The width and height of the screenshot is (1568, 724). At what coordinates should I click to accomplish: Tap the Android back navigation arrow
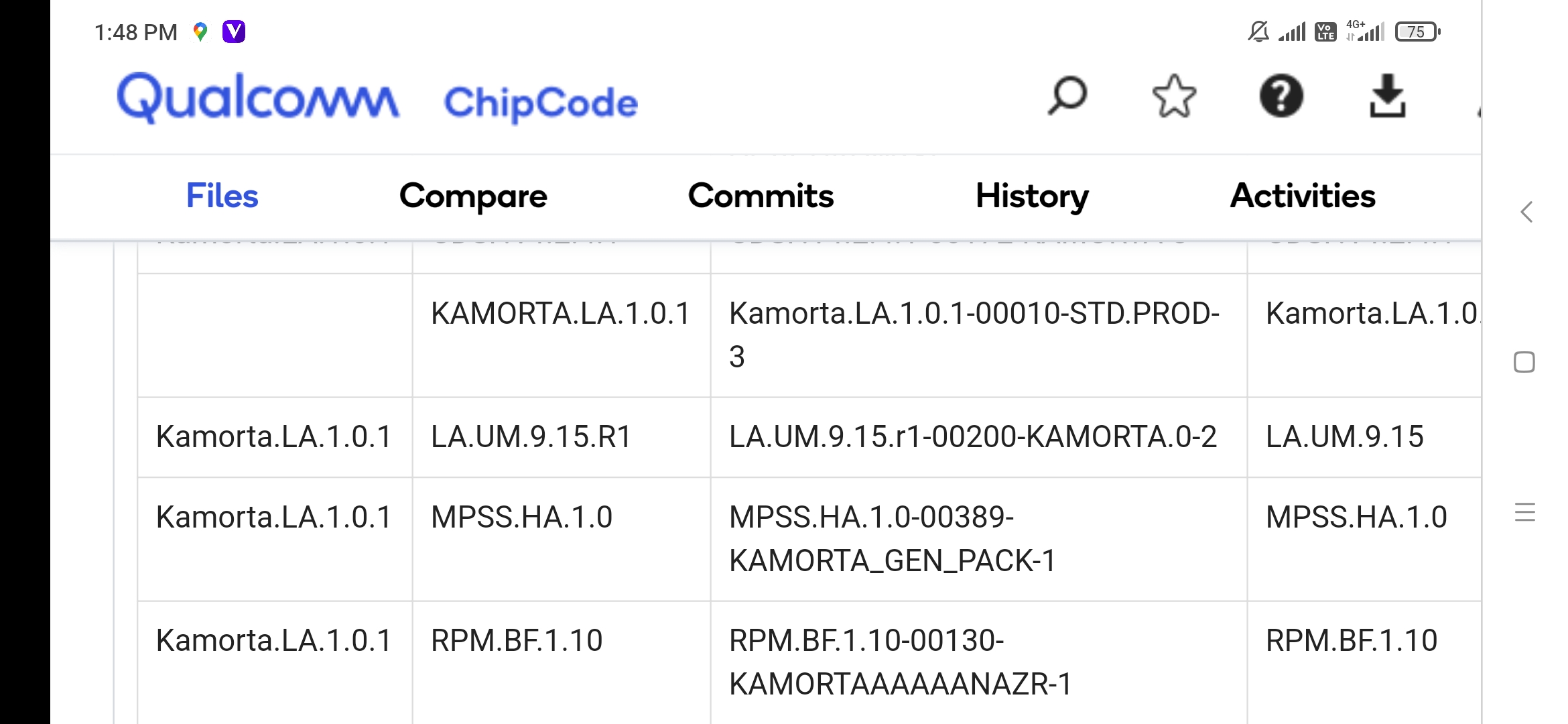pos(1526,213)
